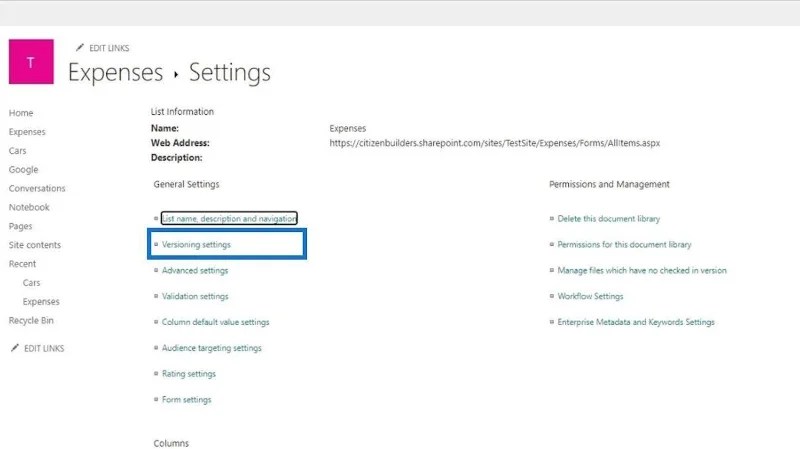Click the pink T site logo
Viewport: 800px width, 449px height.
coord(31,62)
